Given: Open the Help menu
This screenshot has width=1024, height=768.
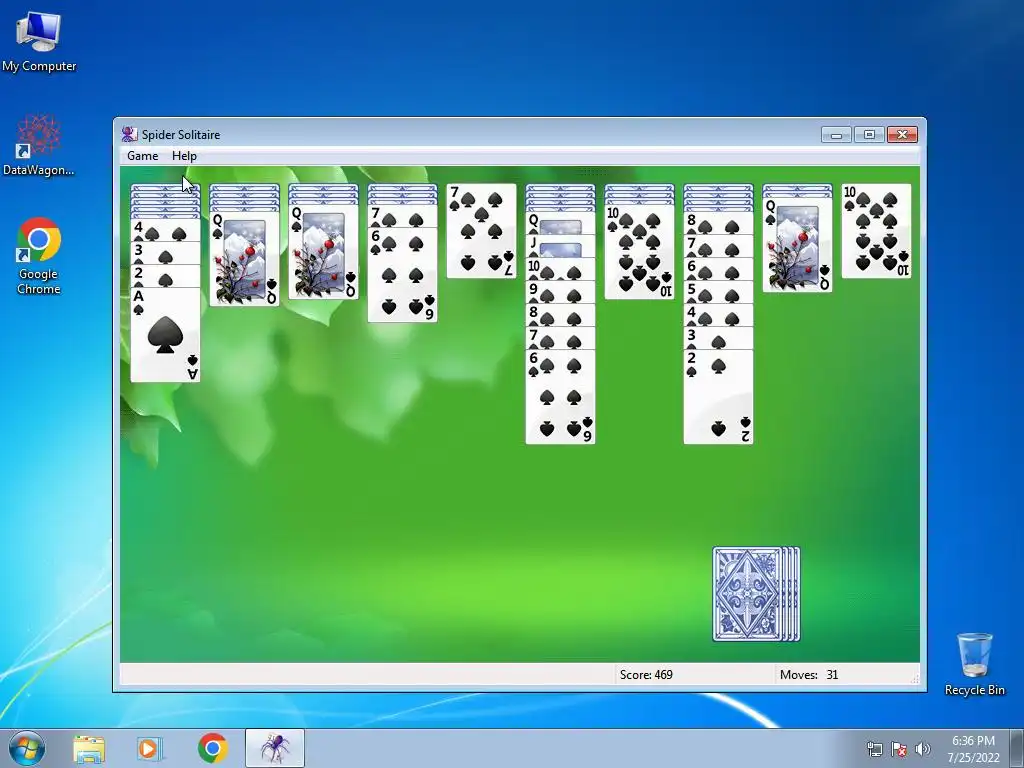Looking at the screenshot, I should 184,156.
